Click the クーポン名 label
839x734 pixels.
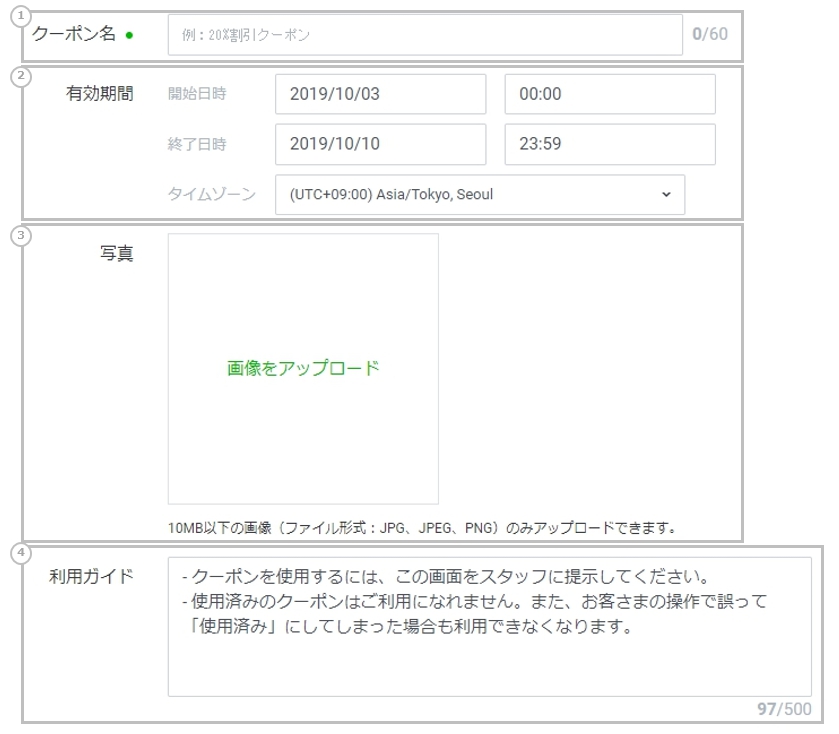(x=74, y=34)
